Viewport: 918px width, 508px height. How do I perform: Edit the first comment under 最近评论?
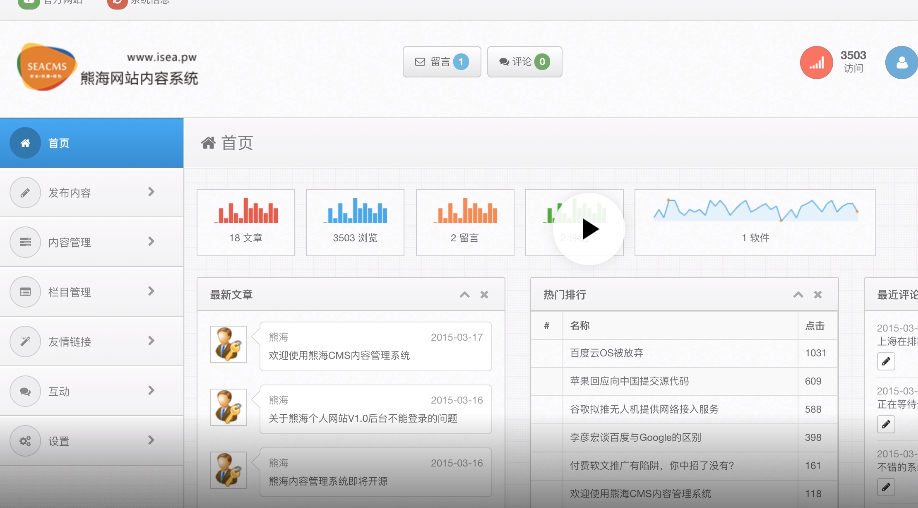pyautogui.click(x=886, y=362)
